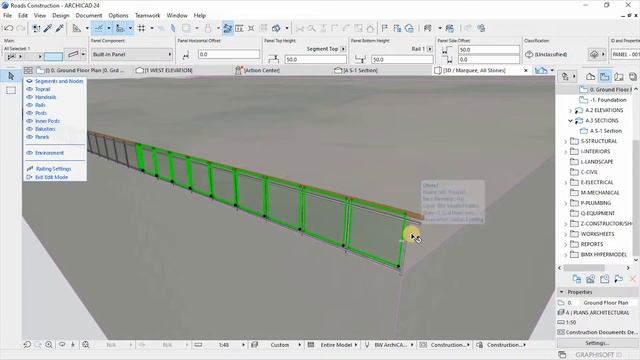Toggle Posts visibility eye
This screenshot has height=360, width=640.
tap(29, 113)
